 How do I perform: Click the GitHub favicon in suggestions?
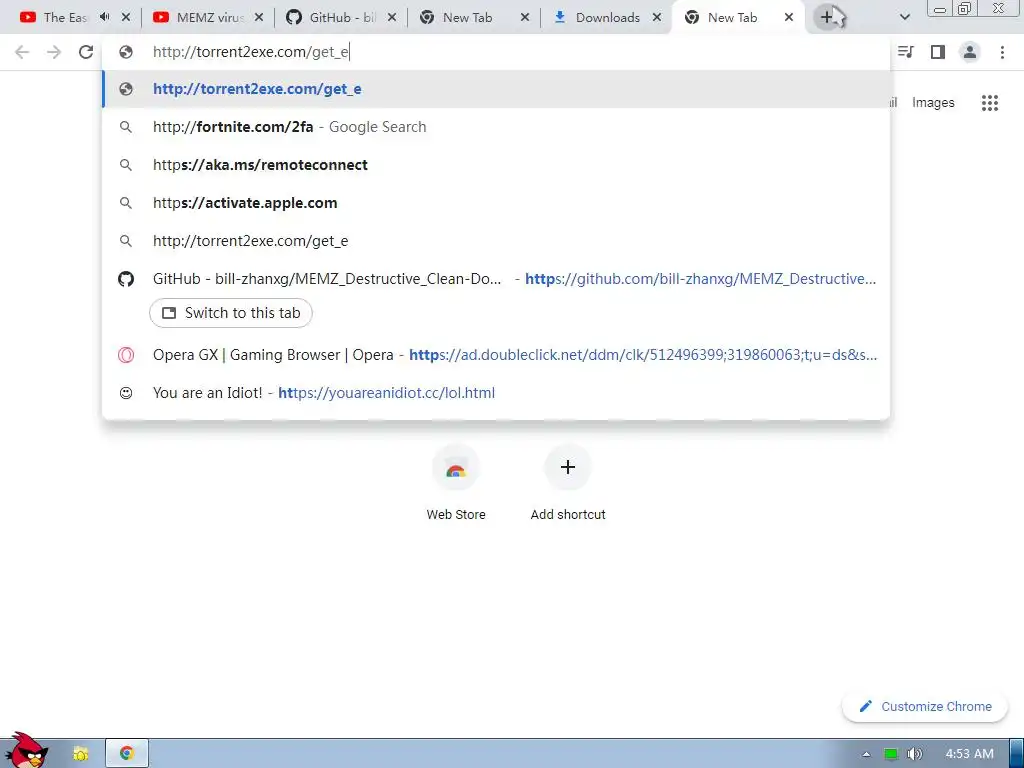pos(126,279)
